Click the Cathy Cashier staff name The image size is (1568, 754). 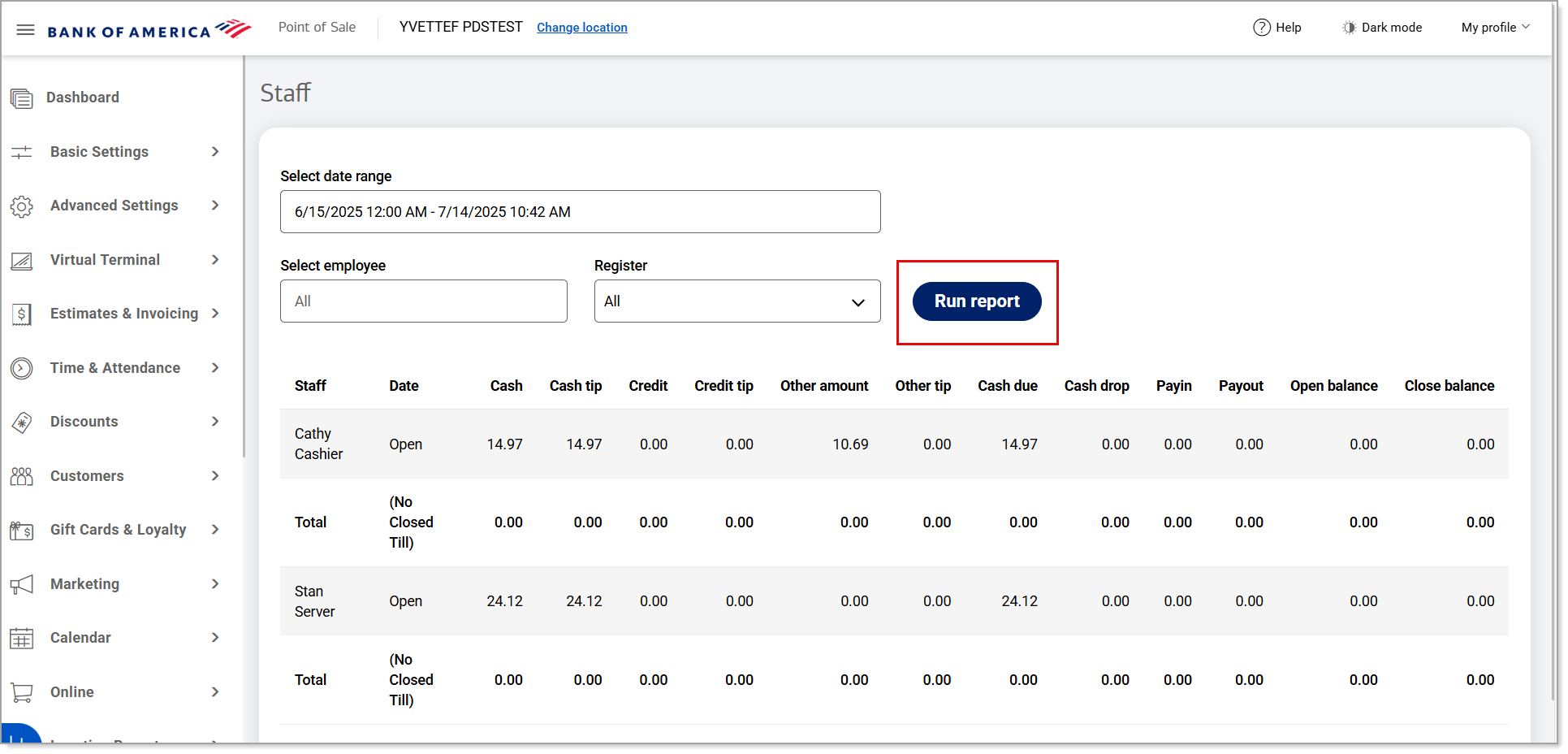[x=318, y=444]
